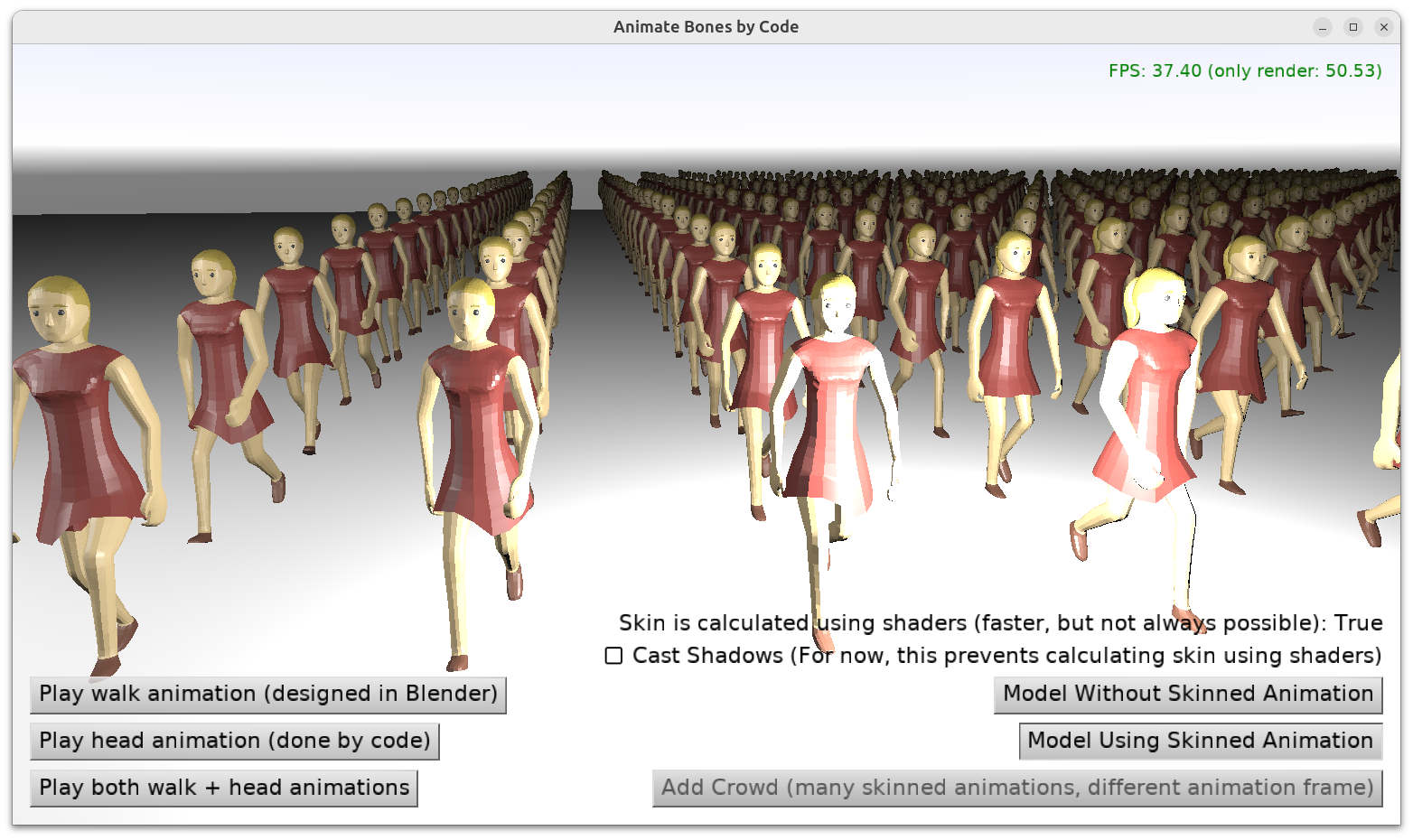Image resolution: width=1413 pixels, height=840 pixels.
Task: Click the Add Crowd button
Action: 1016,789
